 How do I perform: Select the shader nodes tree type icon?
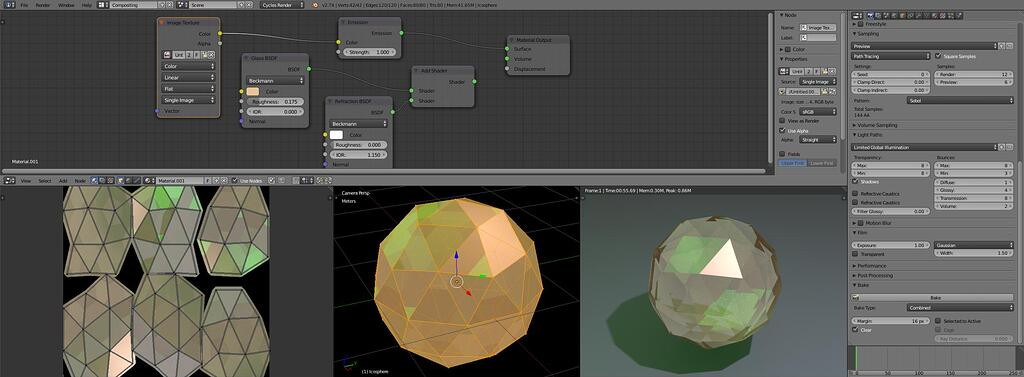pyautogui.click(x=94, y=180)
